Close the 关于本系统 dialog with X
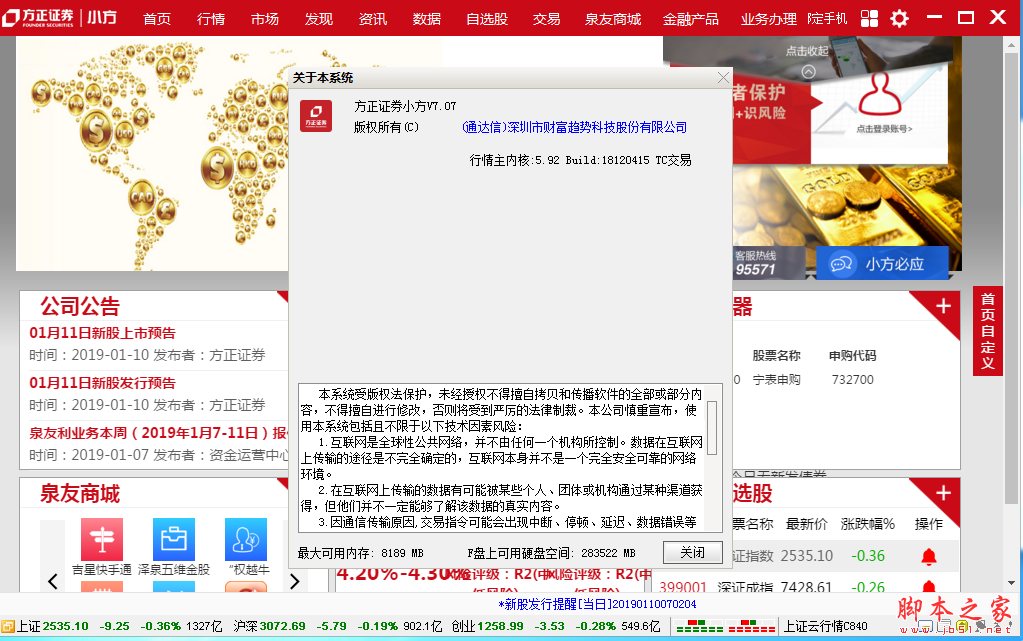This screenshot has height=641, width=1023. 723,78
